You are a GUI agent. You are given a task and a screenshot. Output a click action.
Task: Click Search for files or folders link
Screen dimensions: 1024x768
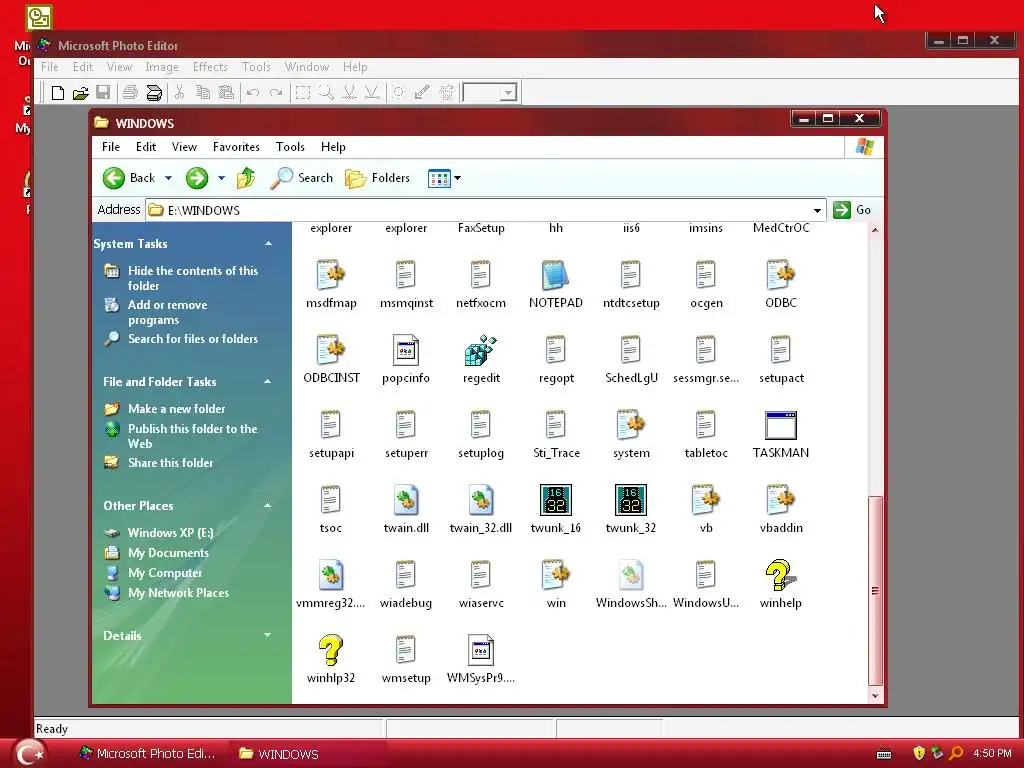193,339
